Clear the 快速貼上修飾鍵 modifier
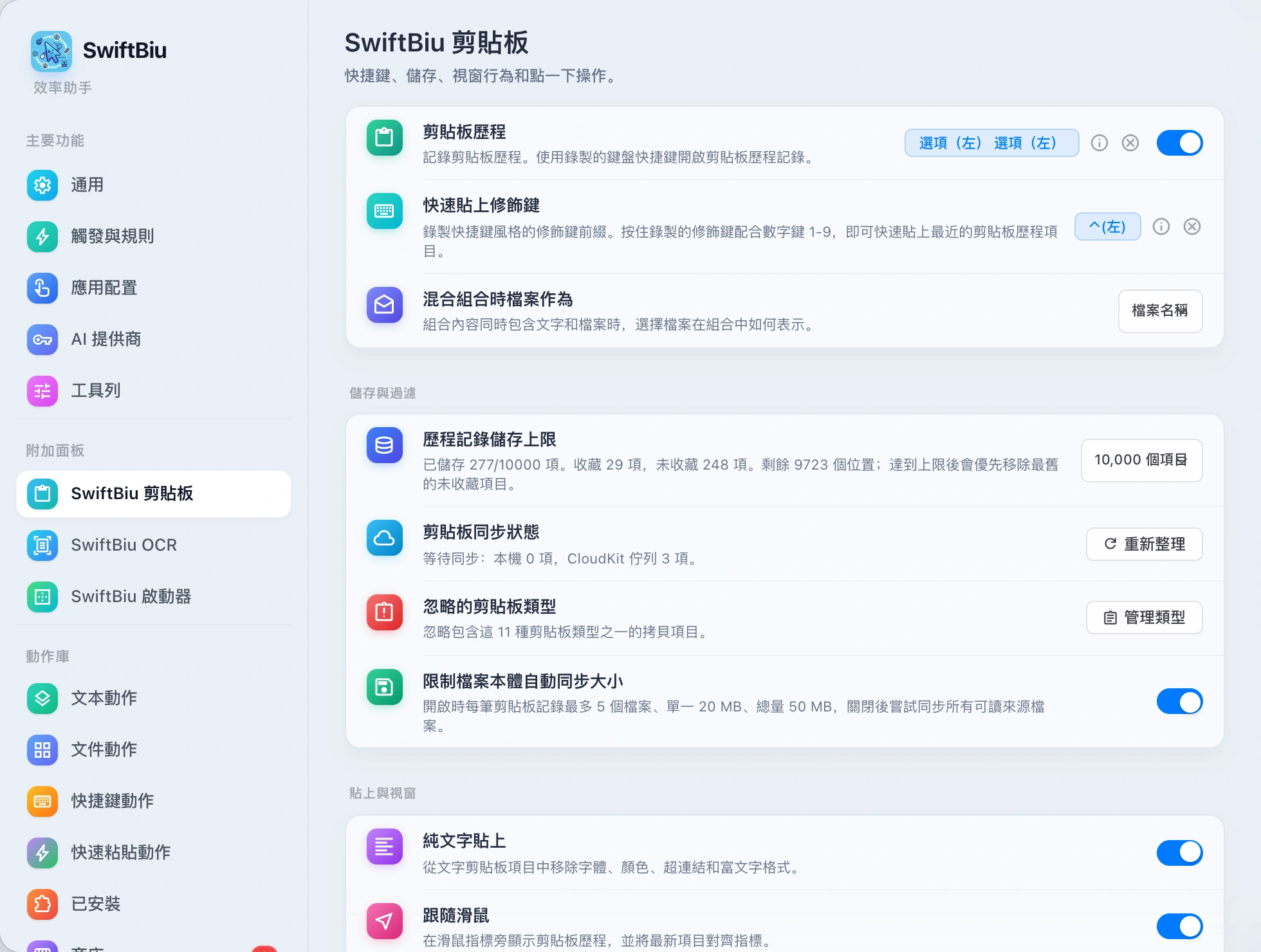 point(1192,226)
